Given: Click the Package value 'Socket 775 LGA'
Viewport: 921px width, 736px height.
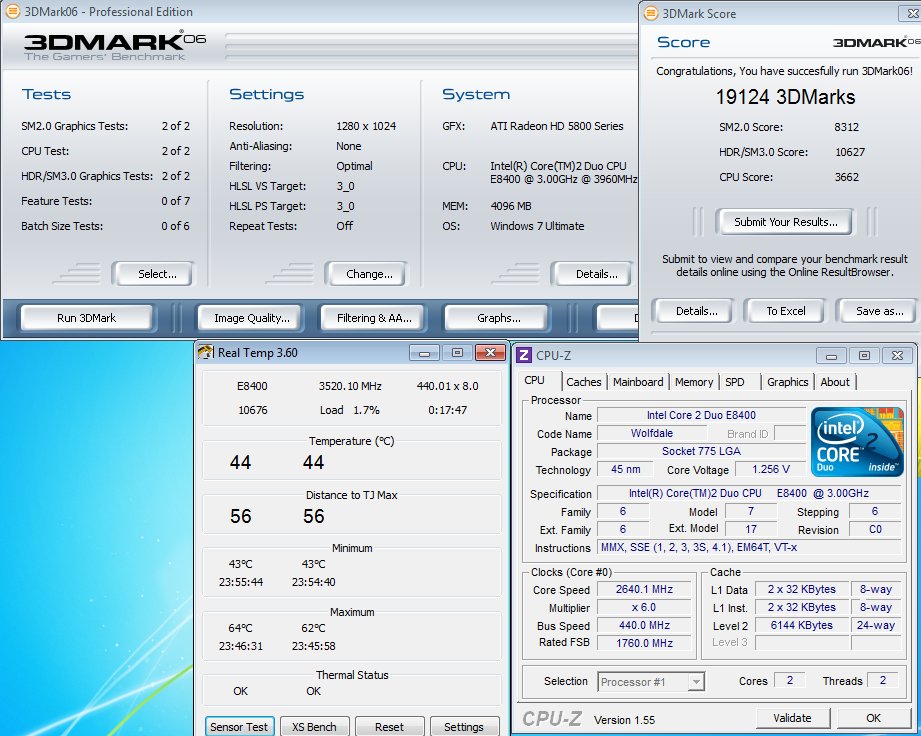Looking at the screenshot, I should (x=701, y=451).
